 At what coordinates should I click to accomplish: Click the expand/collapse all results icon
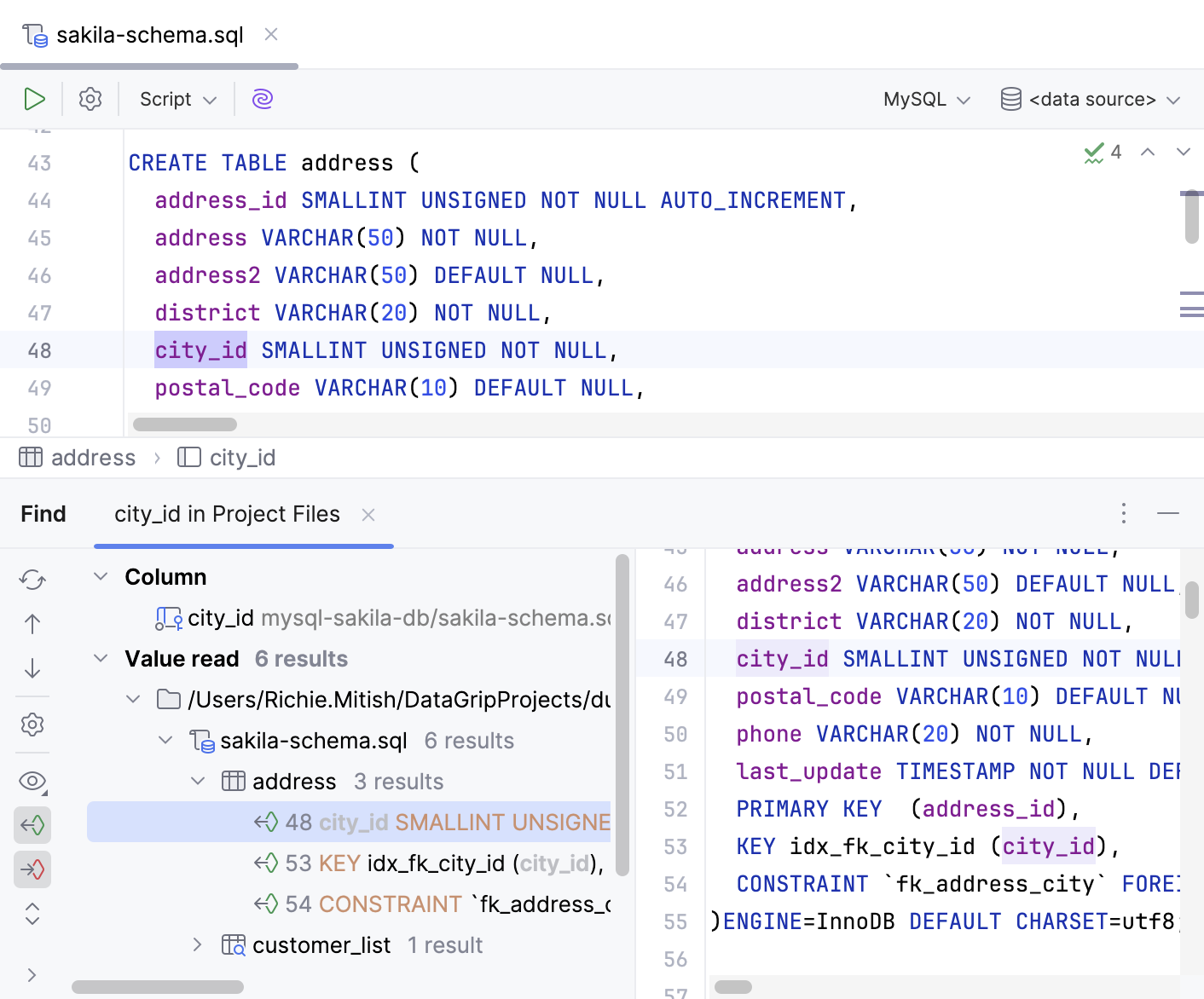click(32, 914)
